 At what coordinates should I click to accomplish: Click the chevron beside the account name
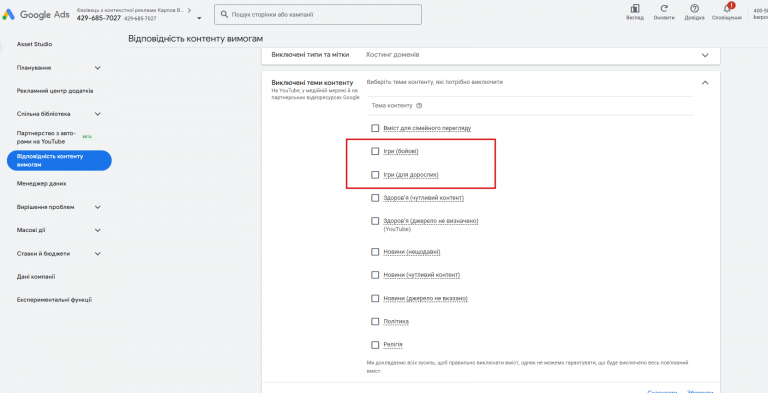pos(190,10)
